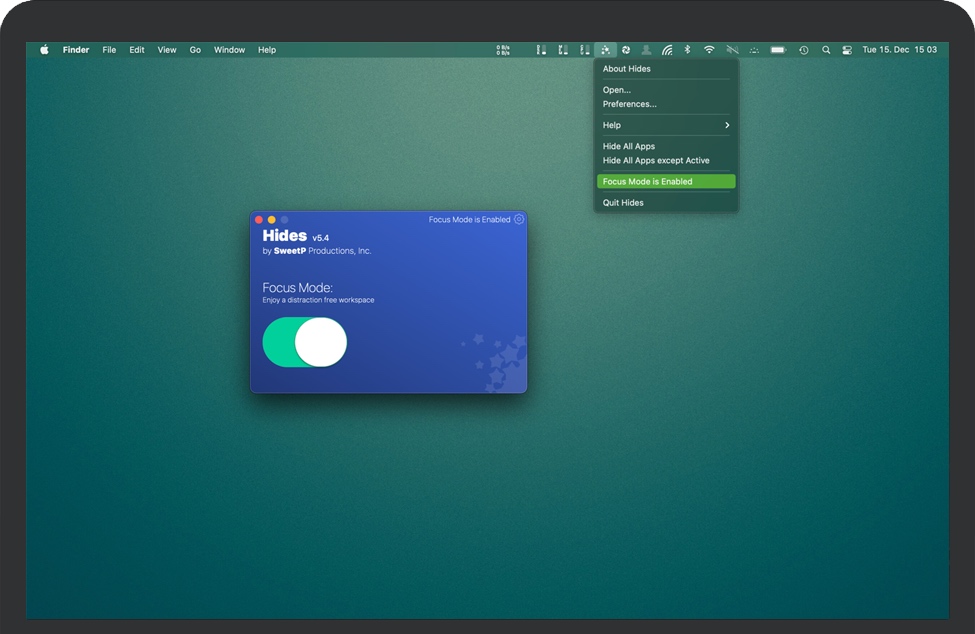Open settings gear in Hides window
The width and height of the screenshot is (975, 634).
click(519, 219)
